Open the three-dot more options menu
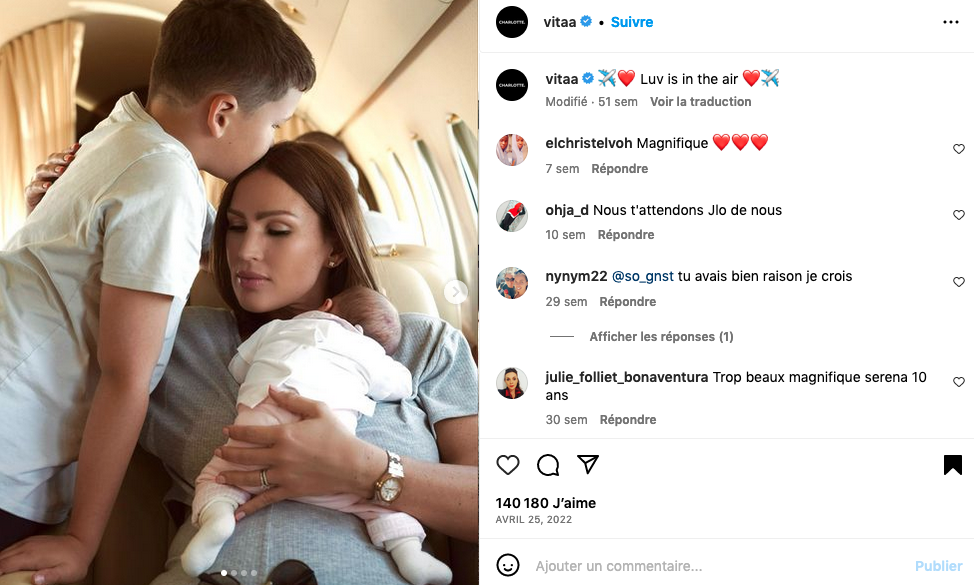The height and width of the screenshot is (585, 974). pyautogui.click(x=950, y=22)
